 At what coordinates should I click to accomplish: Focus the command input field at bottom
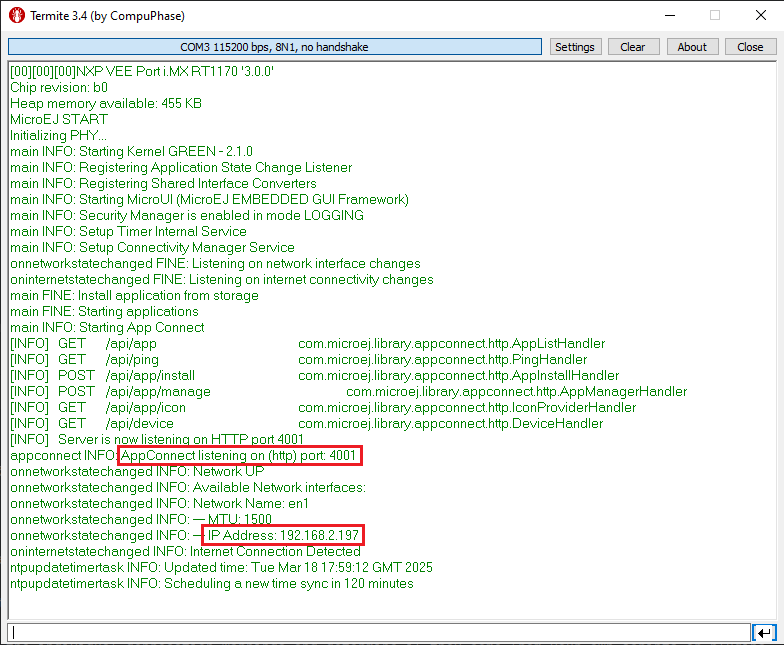click(x=378, y=632)
